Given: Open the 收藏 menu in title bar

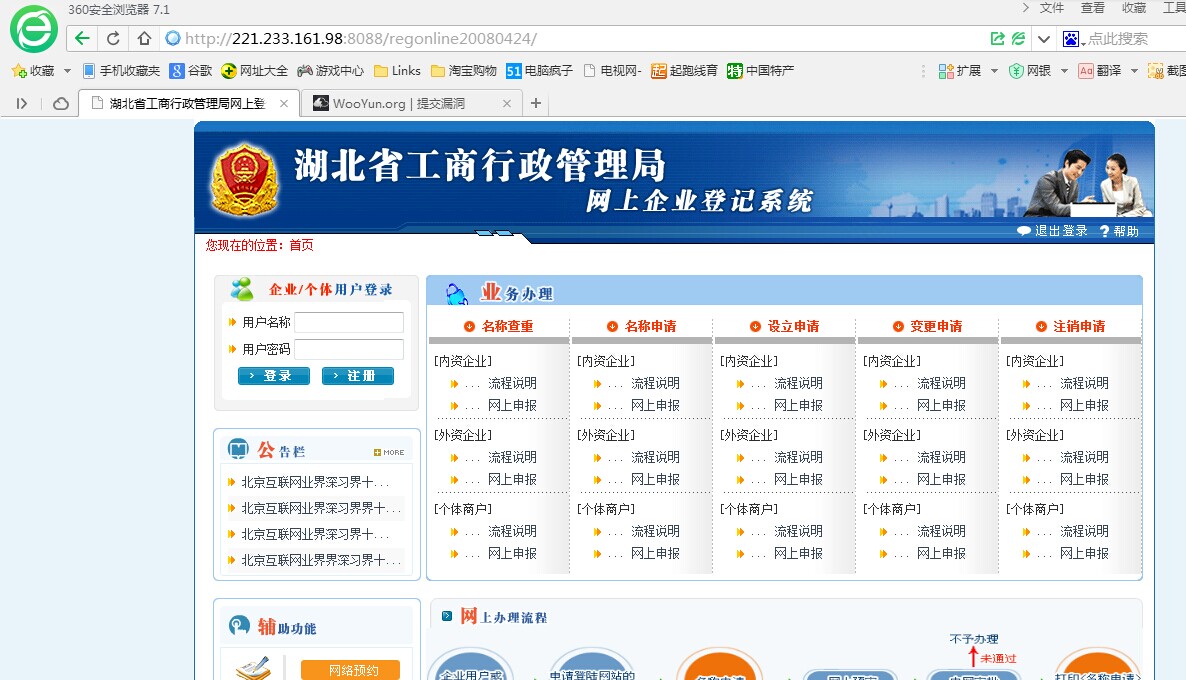Looking at the screenshot, I should (x=1134, y=8).
